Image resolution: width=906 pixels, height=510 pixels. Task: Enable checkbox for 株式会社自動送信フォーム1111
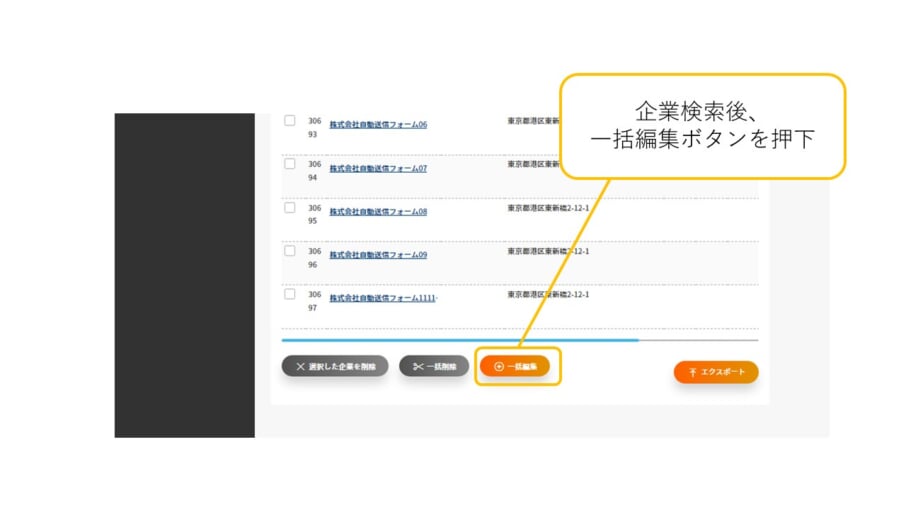290,294
